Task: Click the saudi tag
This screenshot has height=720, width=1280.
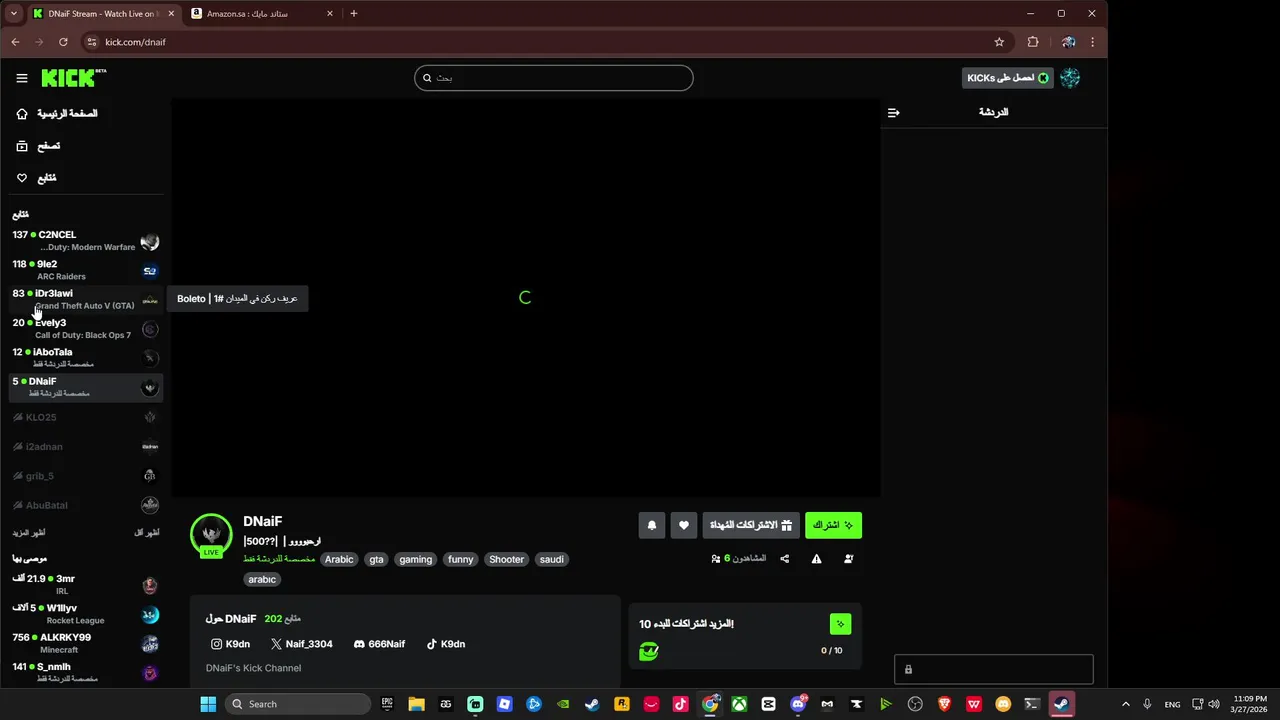Action: click(552, 560)
